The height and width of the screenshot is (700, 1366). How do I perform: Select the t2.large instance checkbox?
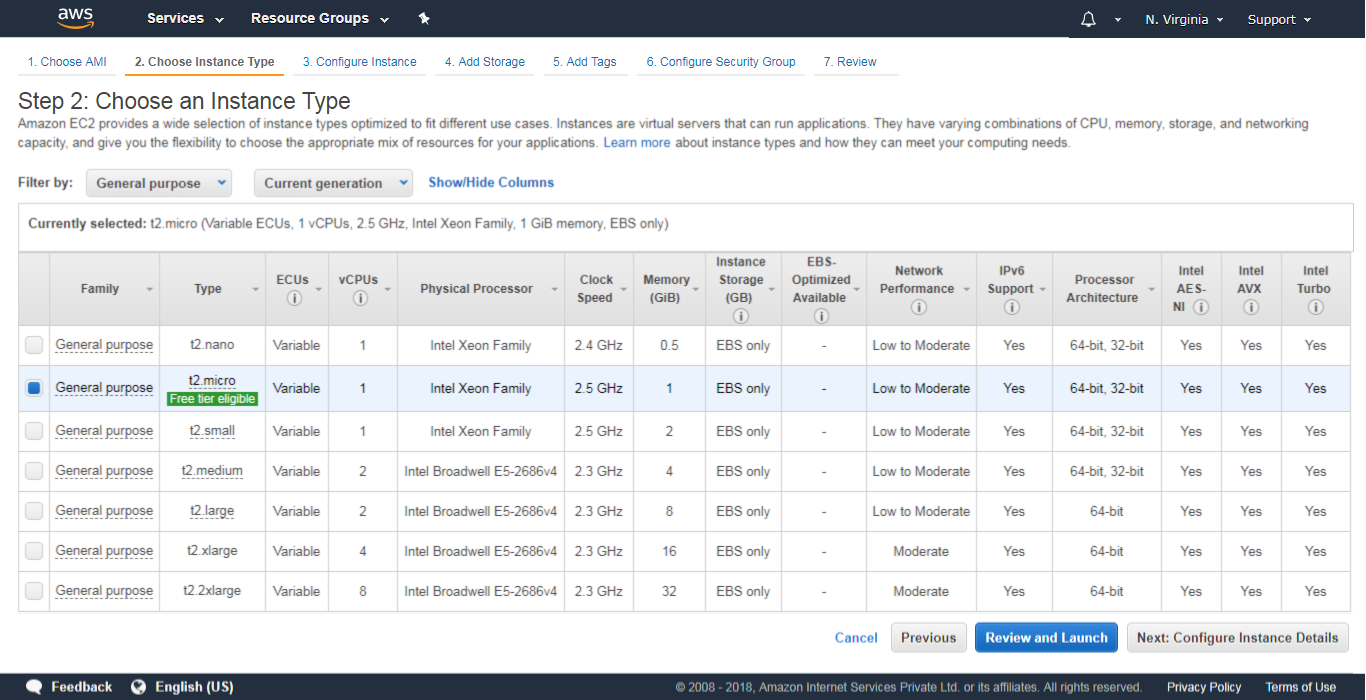34,511
